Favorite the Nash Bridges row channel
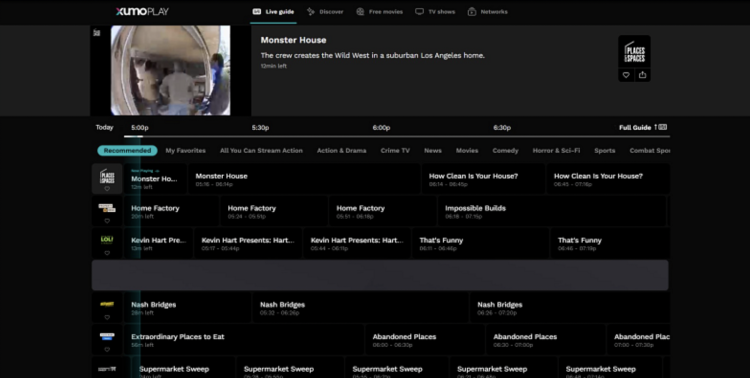 click(107, 317)
